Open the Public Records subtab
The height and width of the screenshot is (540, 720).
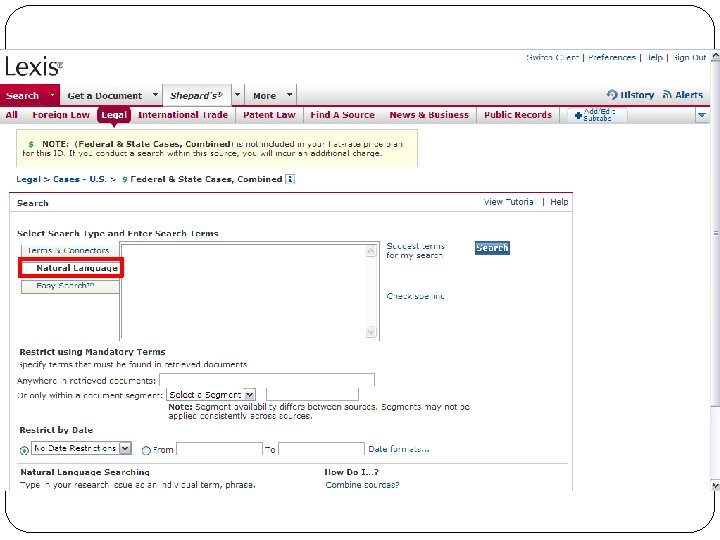pos(518,115)
